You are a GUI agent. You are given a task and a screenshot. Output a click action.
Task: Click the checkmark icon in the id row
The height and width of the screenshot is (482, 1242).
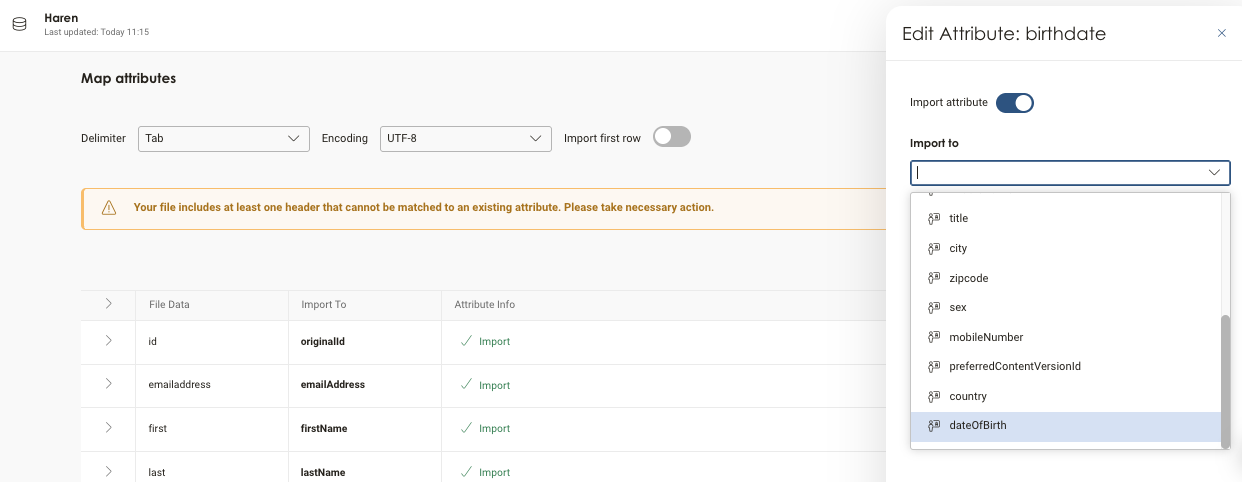(x=466, y=341)
